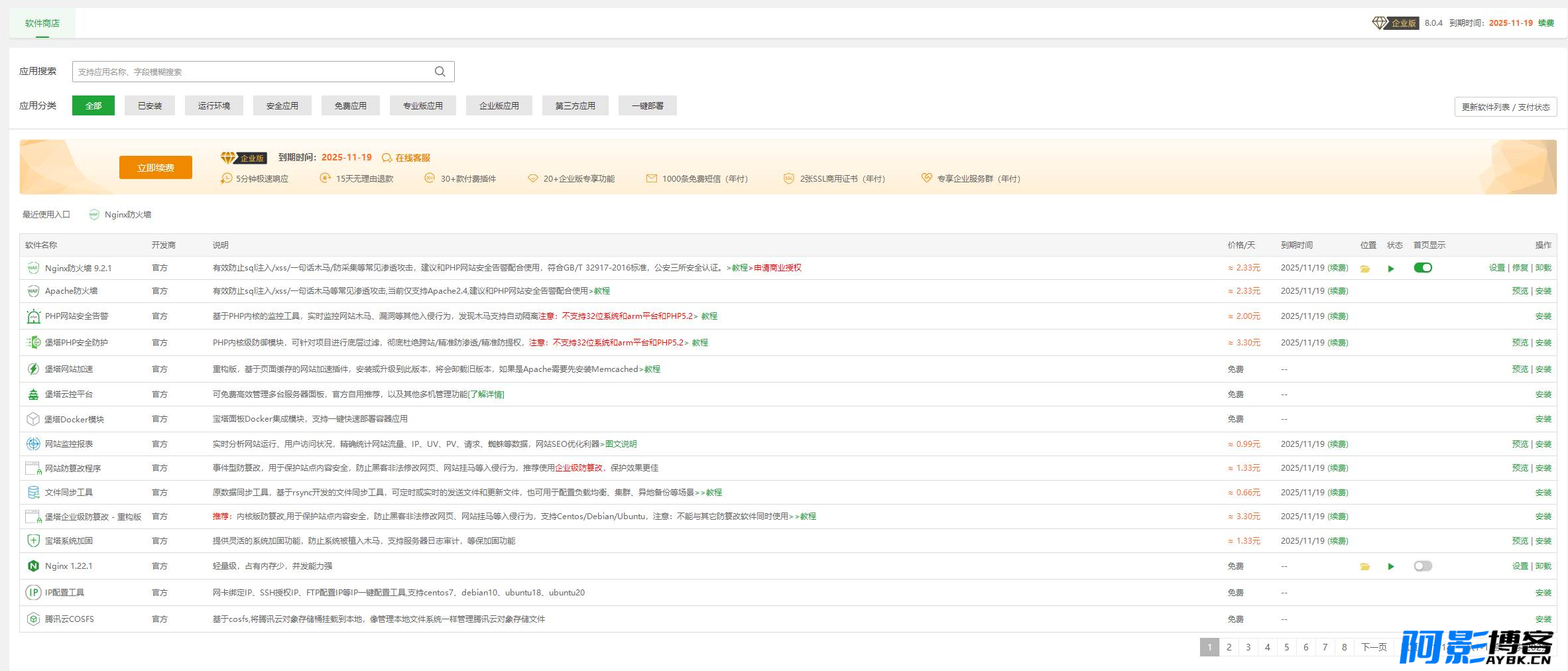Go to page 2 of software list

[x=1229, y=647]
